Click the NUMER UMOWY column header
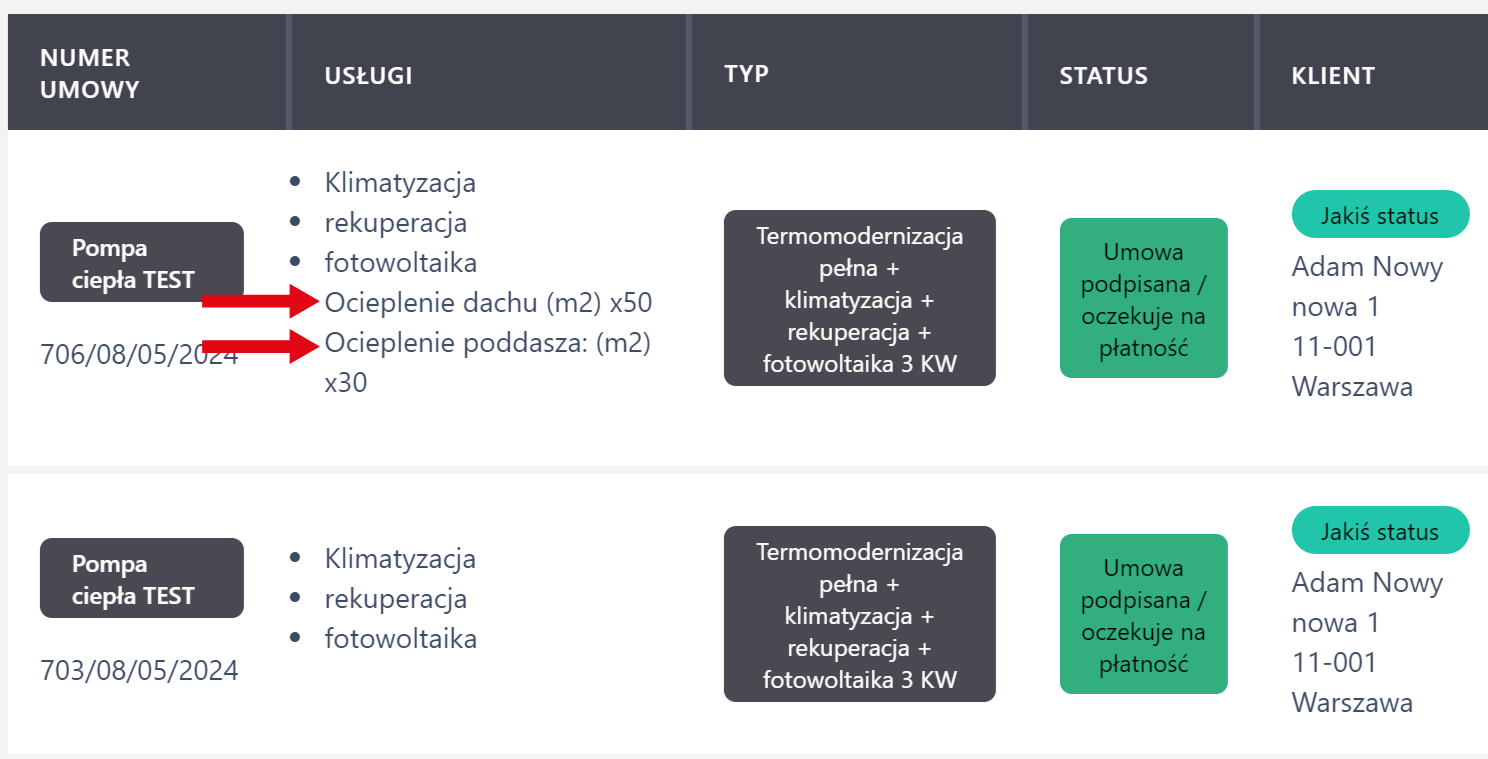This screenshot has height=759, width=1488. (89, 74)
